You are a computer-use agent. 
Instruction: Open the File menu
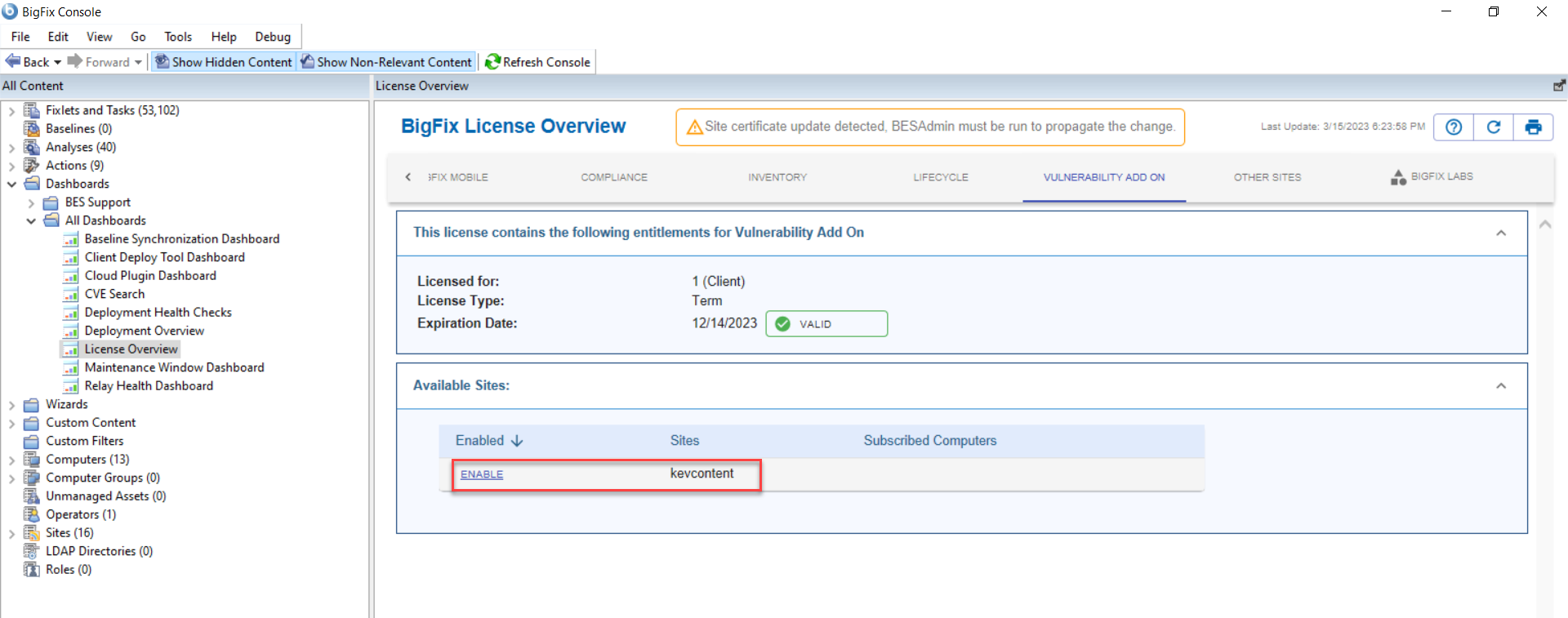[20, 37]
